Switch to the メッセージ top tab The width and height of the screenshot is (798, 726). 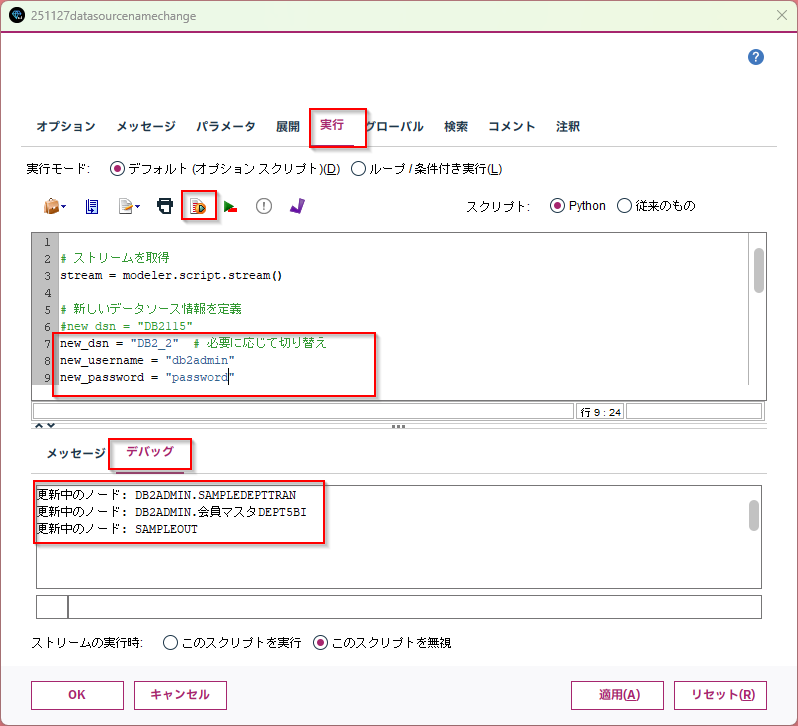[146, 126]
